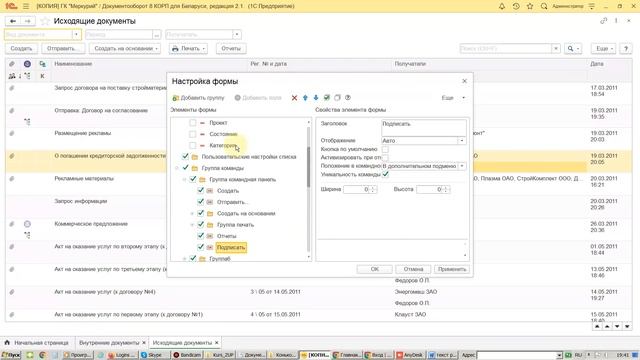Uncheck the Создать element checkbox
This screenshot has height=360, width=640.
[200, 190]
